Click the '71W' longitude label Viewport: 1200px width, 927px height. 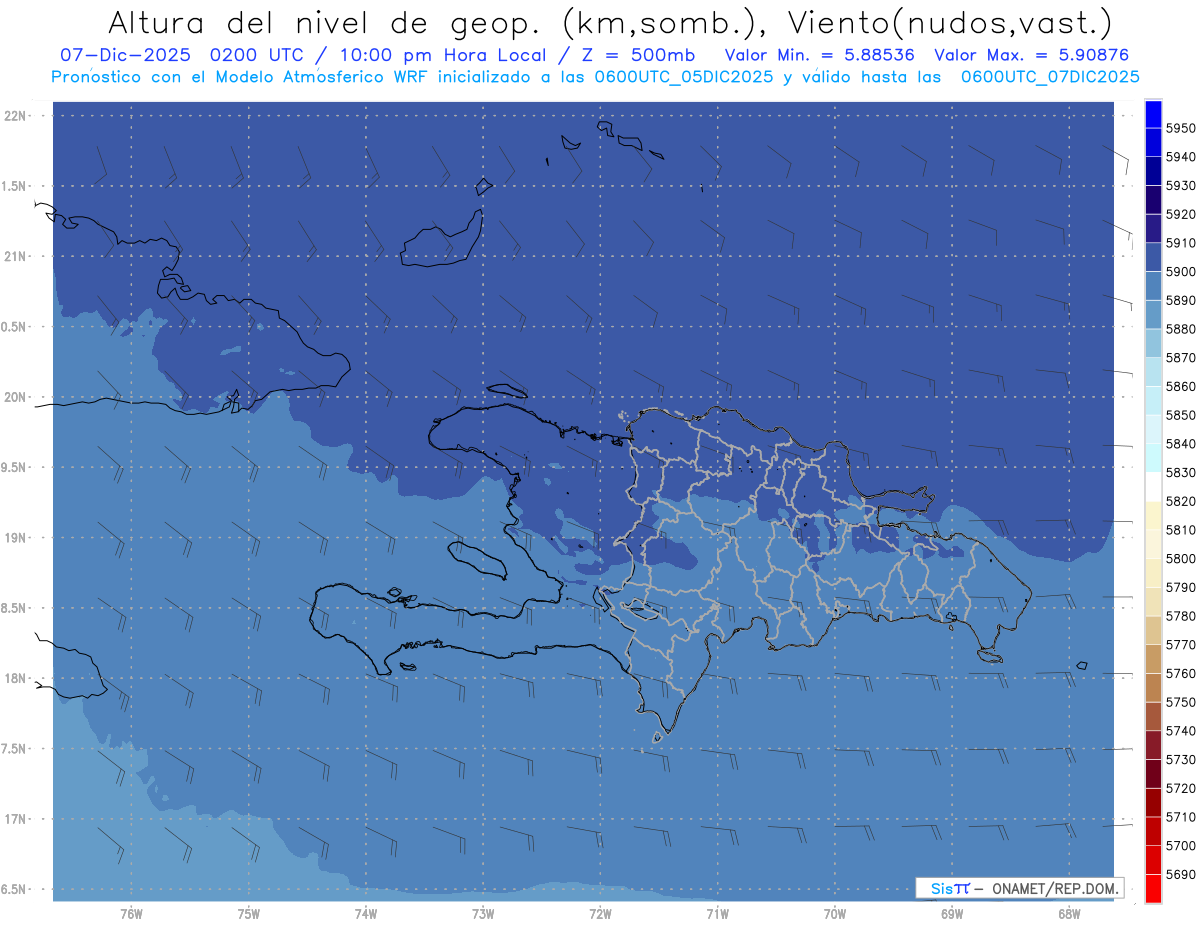[x=717, y=914]
